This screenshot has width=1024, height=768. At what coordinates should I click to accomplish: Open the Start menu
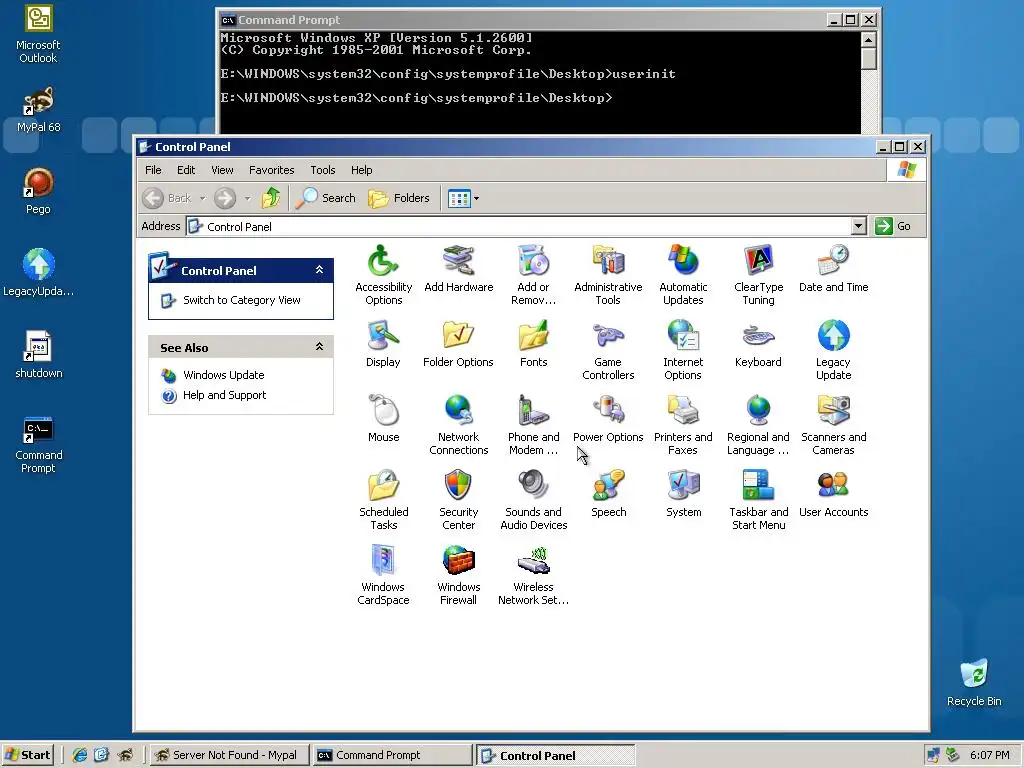click(27, 755)
